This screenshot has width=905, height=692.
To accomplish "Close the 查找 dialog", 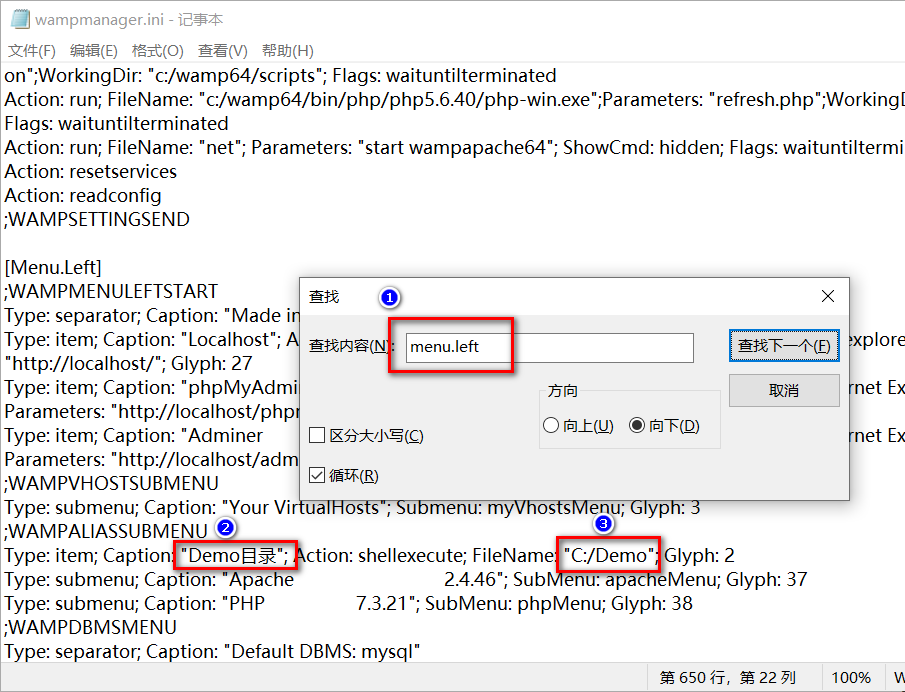I will click(827, 296).
